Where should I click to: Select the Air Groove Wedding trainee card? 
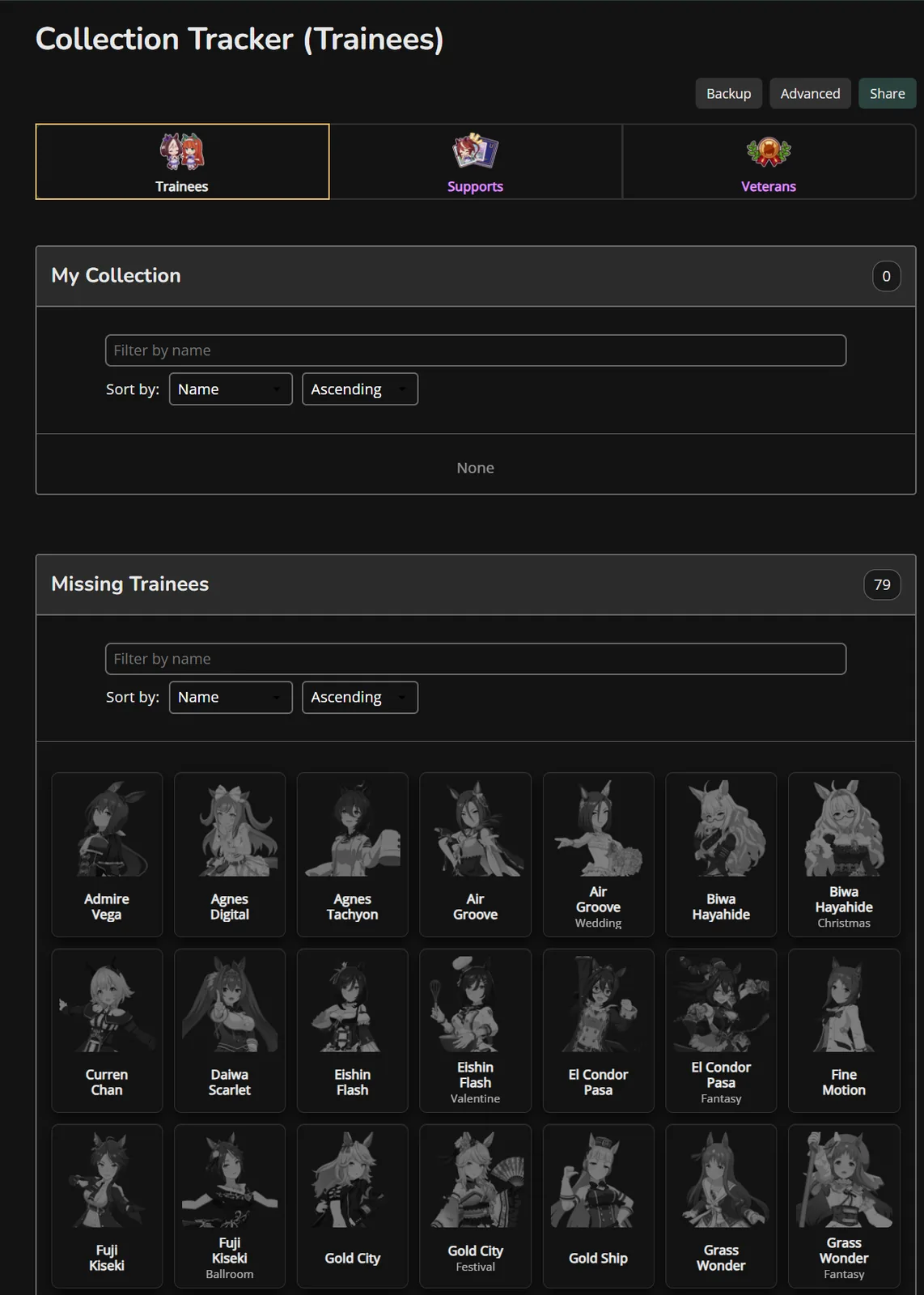click(599, 855)
